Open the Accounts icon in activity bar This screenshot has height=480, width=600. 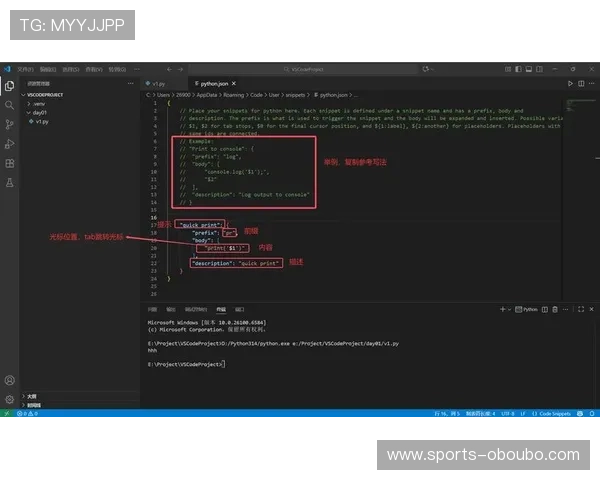(10, 380)
